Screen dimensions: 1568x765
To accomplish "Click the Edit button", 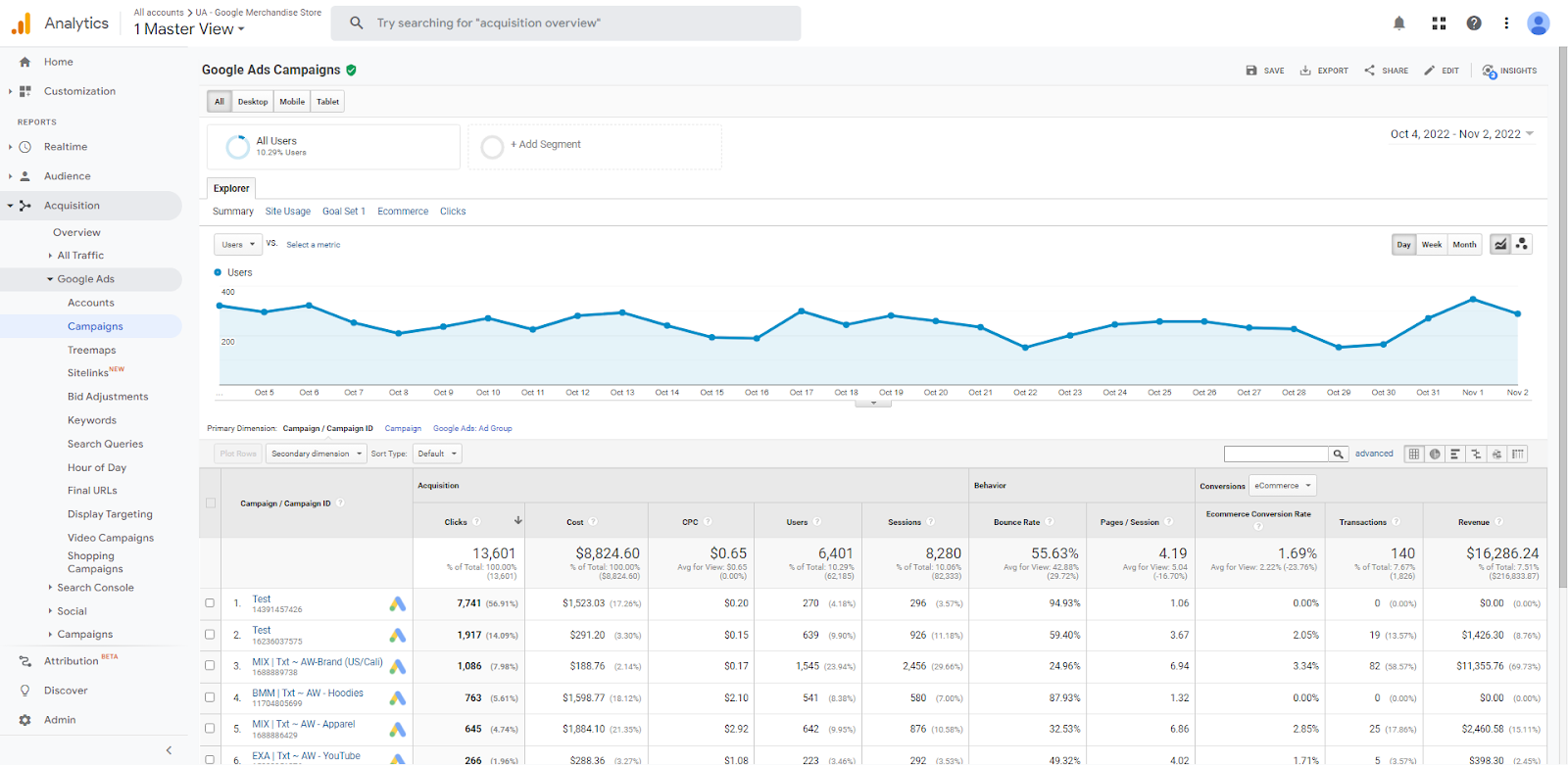I will coord(1442,71).
